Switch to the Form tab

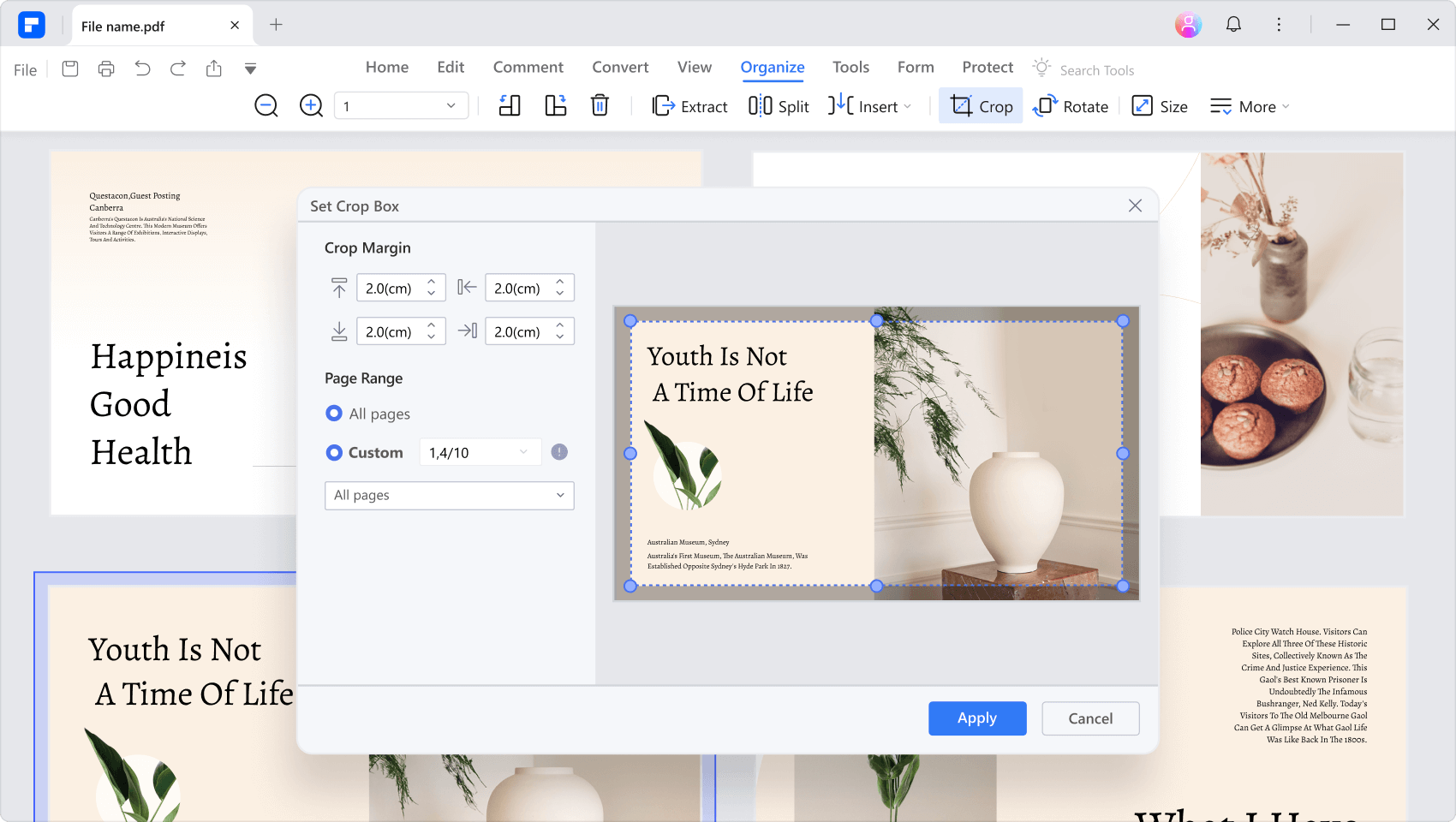916,67
